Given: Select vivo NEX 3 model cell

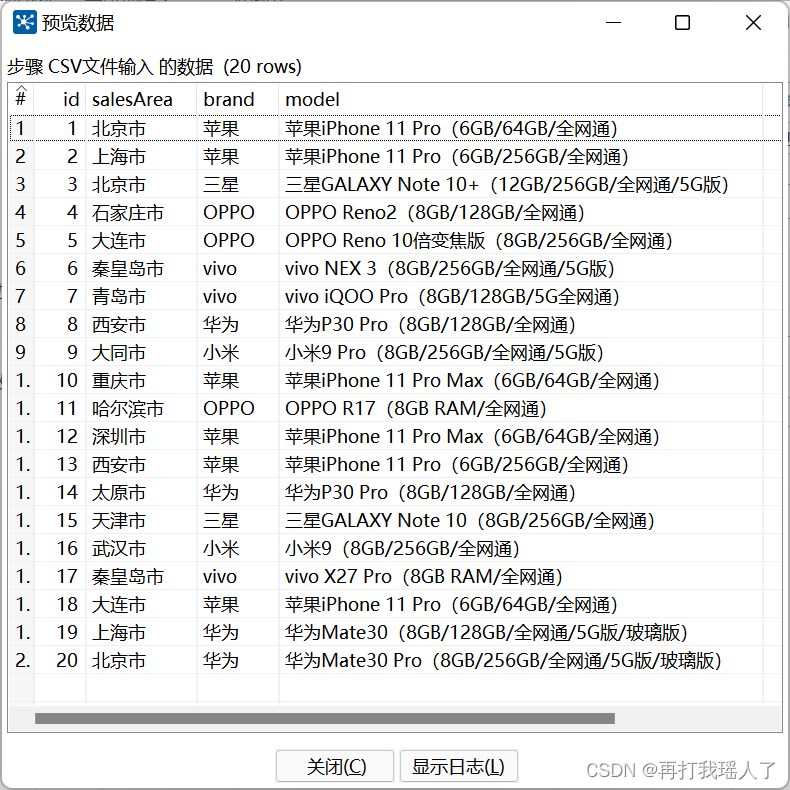Looking at the screenshot, I should [520, 269].
